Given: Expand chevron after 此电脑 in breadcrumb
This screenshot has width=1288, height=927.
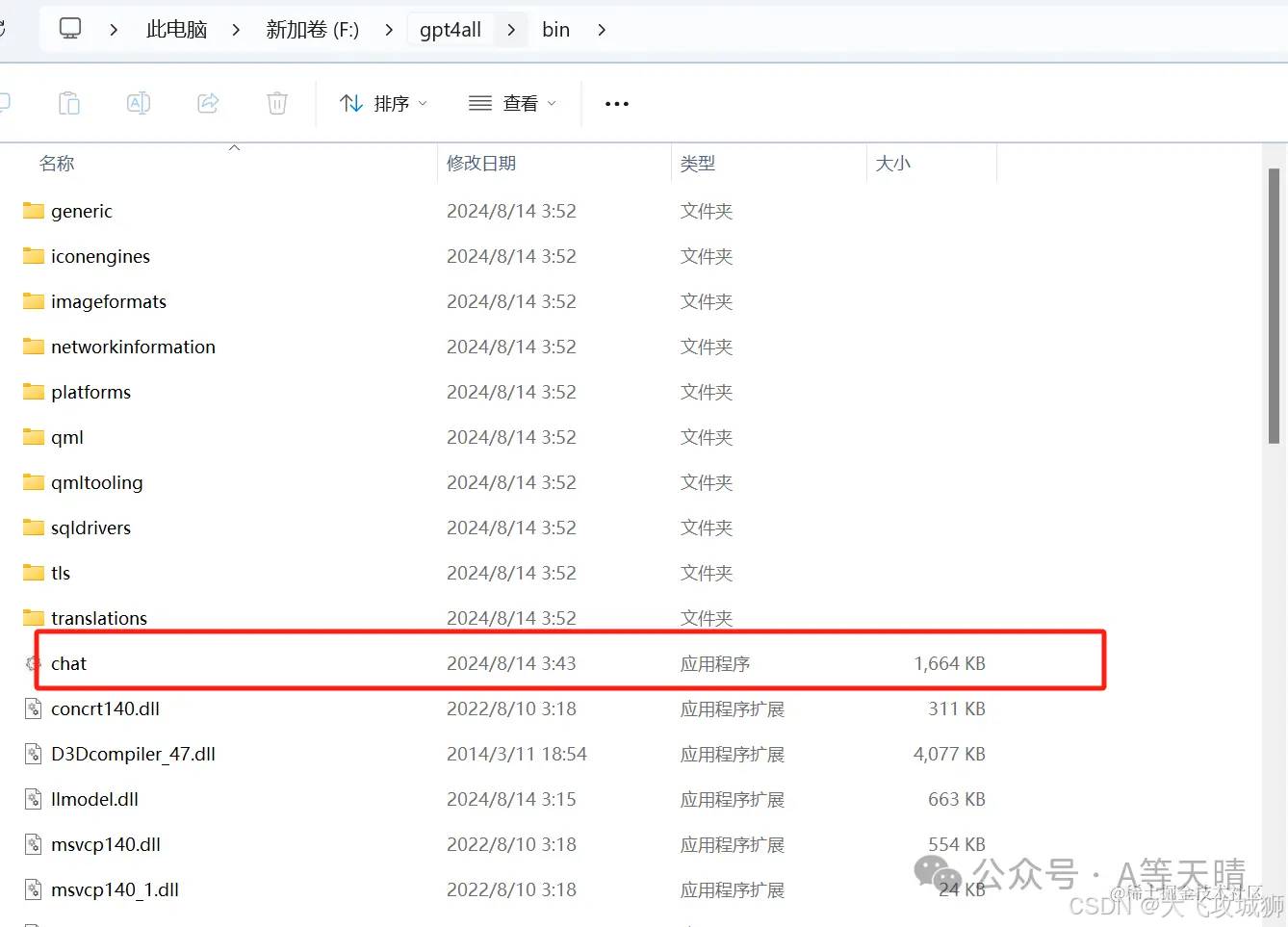Looking at the screenshot, I should [236, 30].
